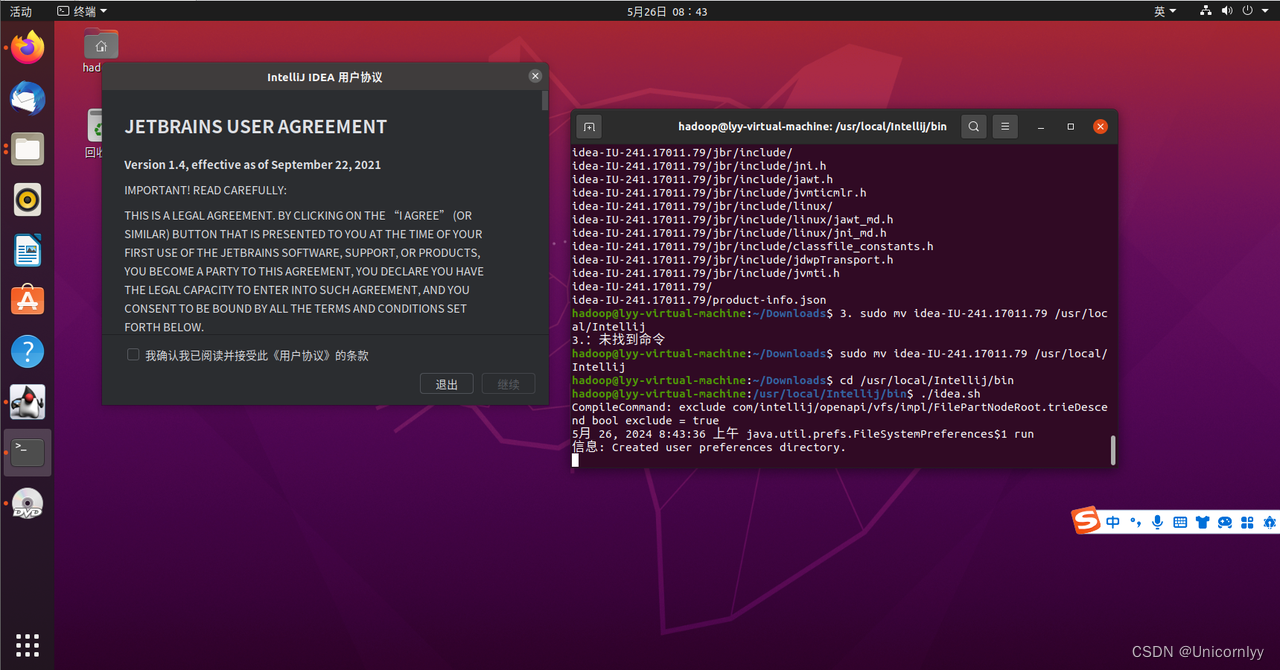Screen dimensions: 1280x670
Task: Click the agreement dialog vertical scrollbar
Action: click(x=545, y=101)
